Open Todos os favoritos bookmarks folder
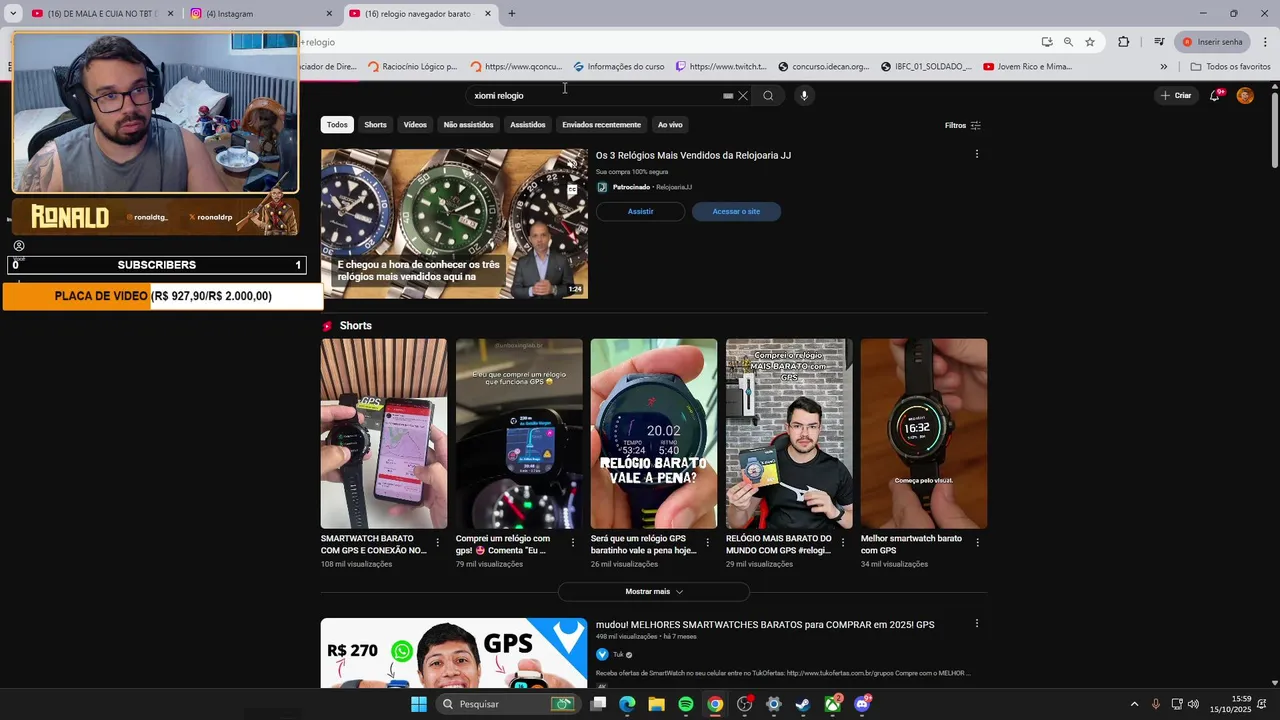1280x720 pixels. point(1230,67)
